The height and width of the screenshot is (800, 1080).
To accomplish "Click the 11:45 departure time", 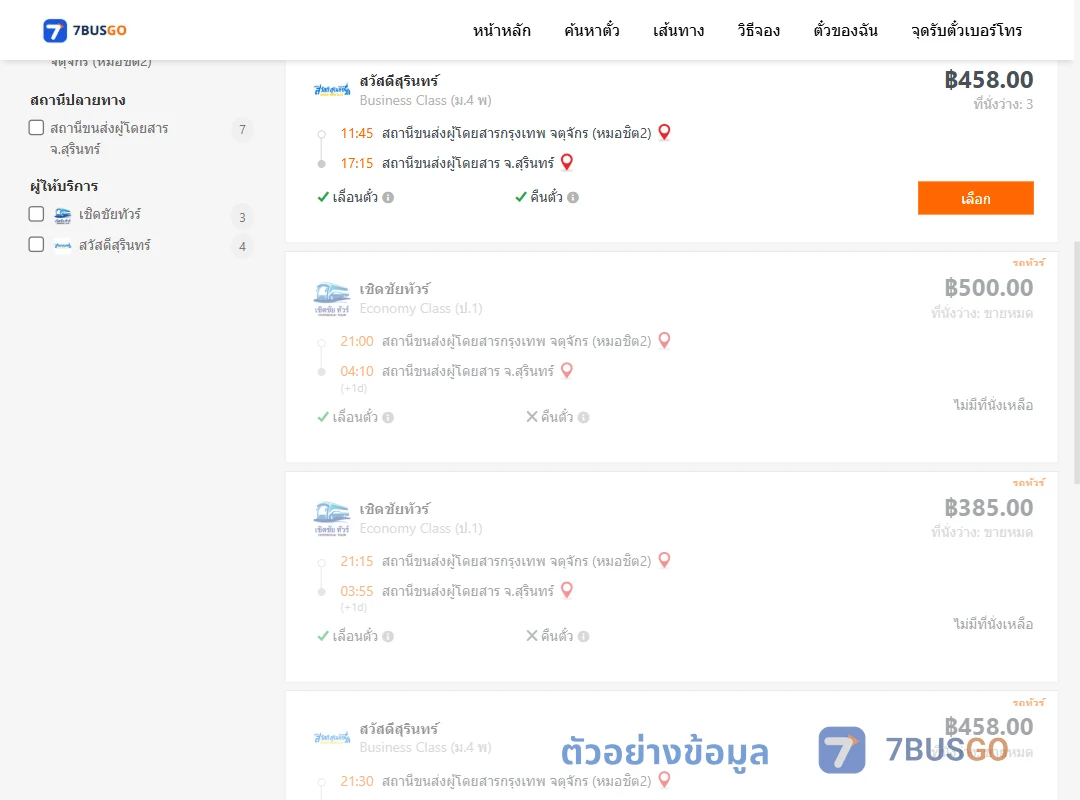I will pos(357,133).
